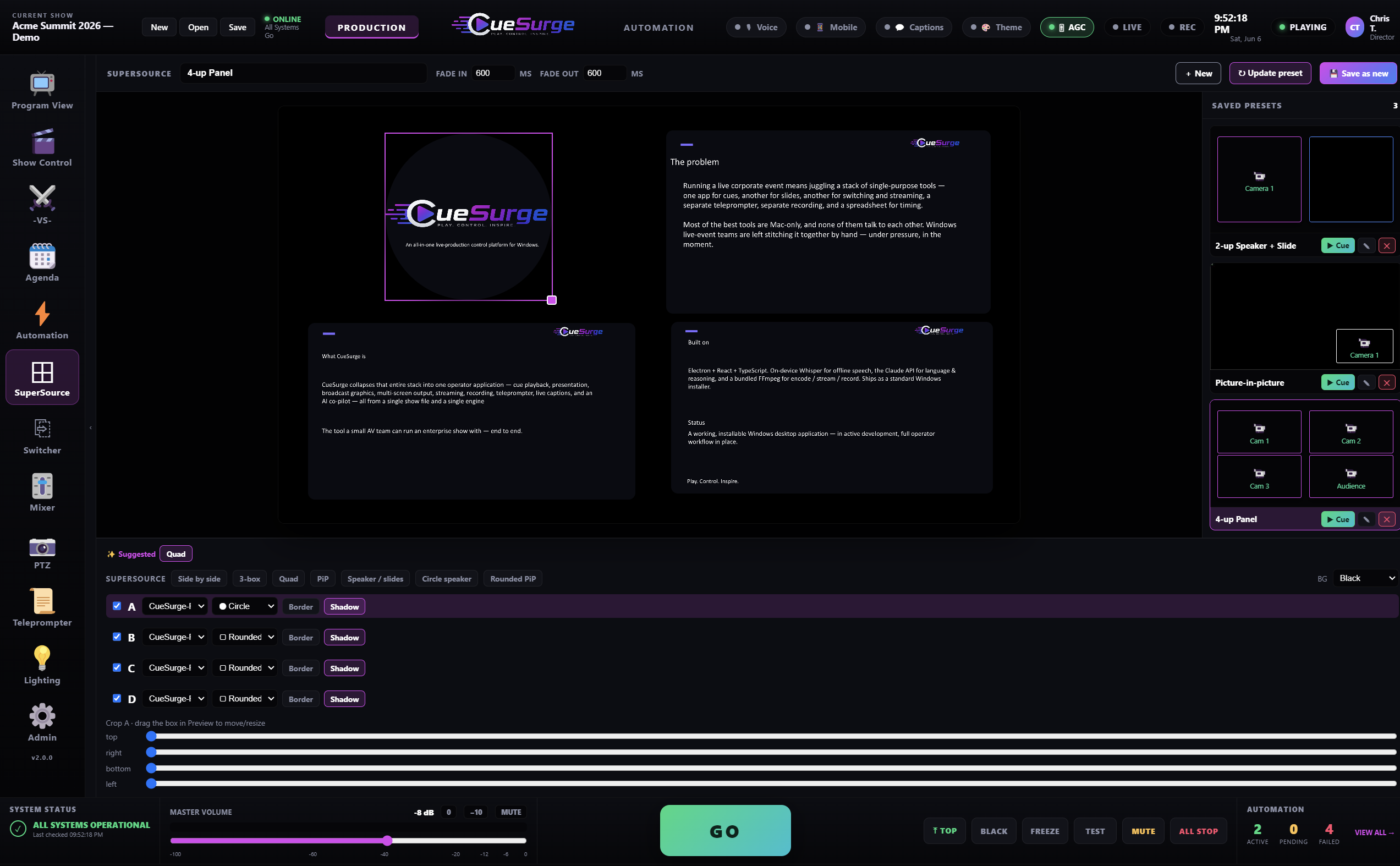1400x866 pixels.
Task: Toggle the Captions pill
Action: pos(913,27)
